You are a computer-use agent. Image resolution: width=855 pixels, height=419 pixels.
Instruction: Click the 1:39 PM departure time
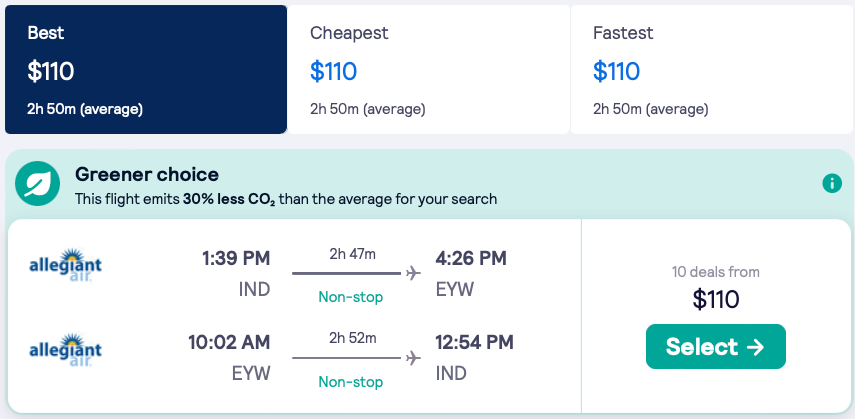(x=236, y=259)
